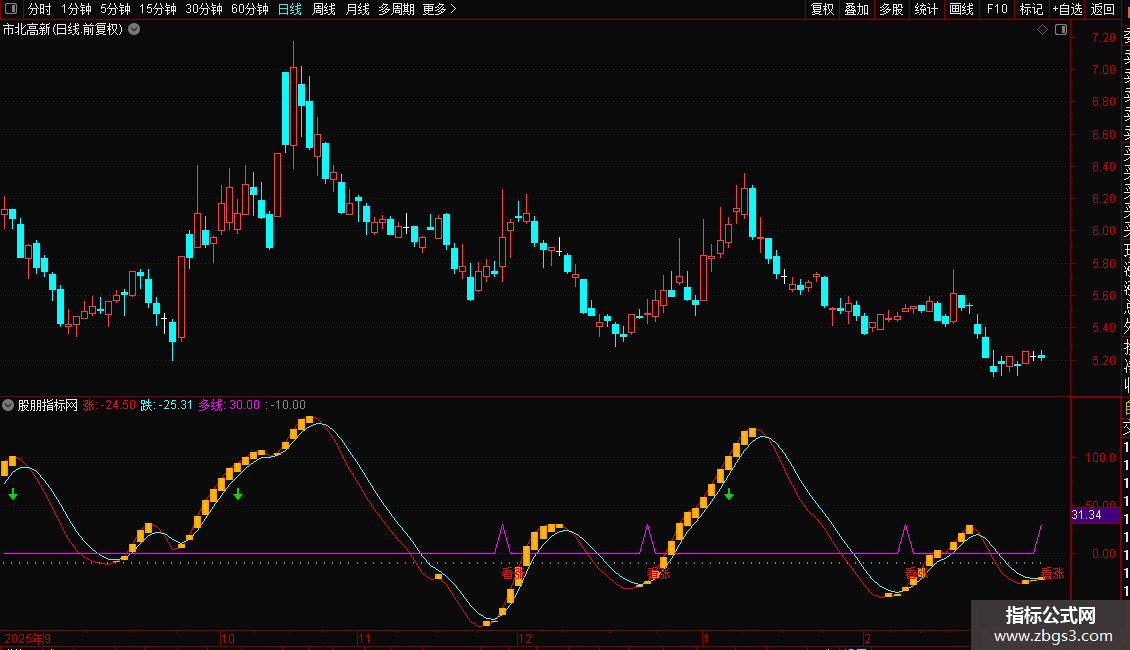Switch to 周线 weekly chart
The width and height of the screenshot is (1130, 650).
pyautogui.click(x=324, y=9)
